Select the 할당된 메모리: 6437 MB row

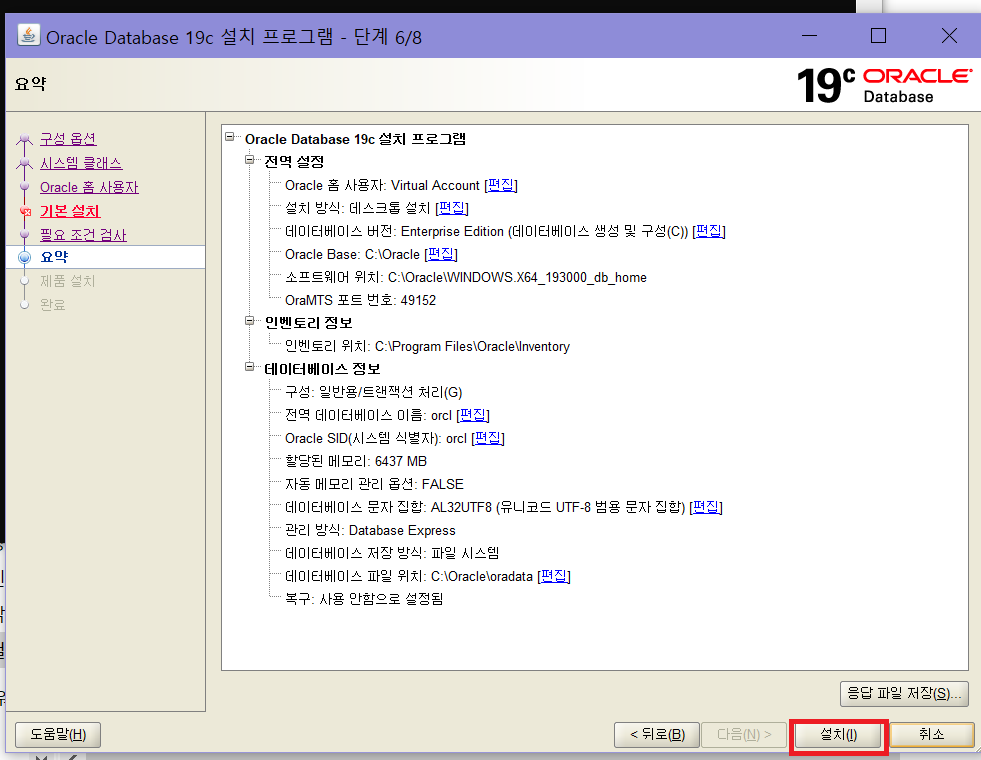tap(356, 462)
